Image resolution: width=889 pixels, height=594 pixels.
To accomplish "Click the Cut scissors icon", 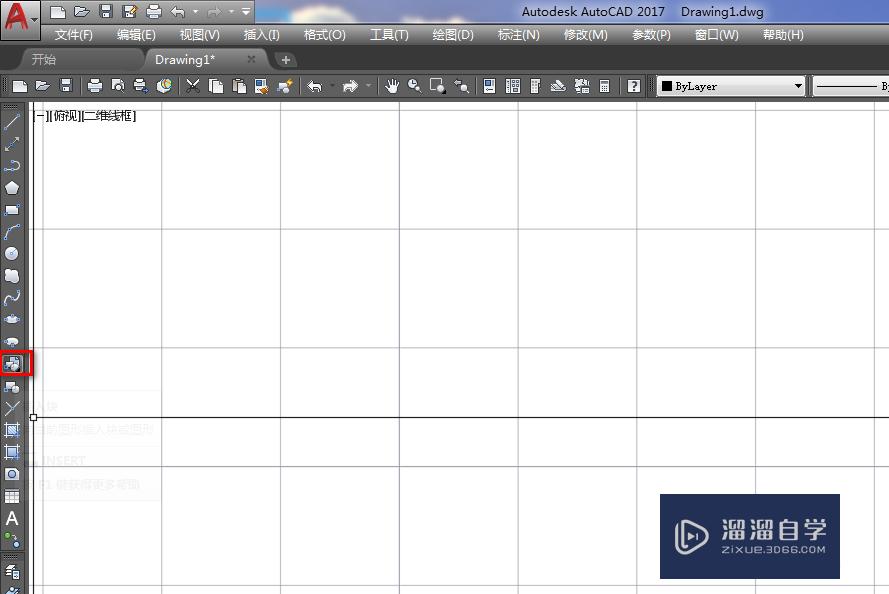I will [x=193, y=86].
